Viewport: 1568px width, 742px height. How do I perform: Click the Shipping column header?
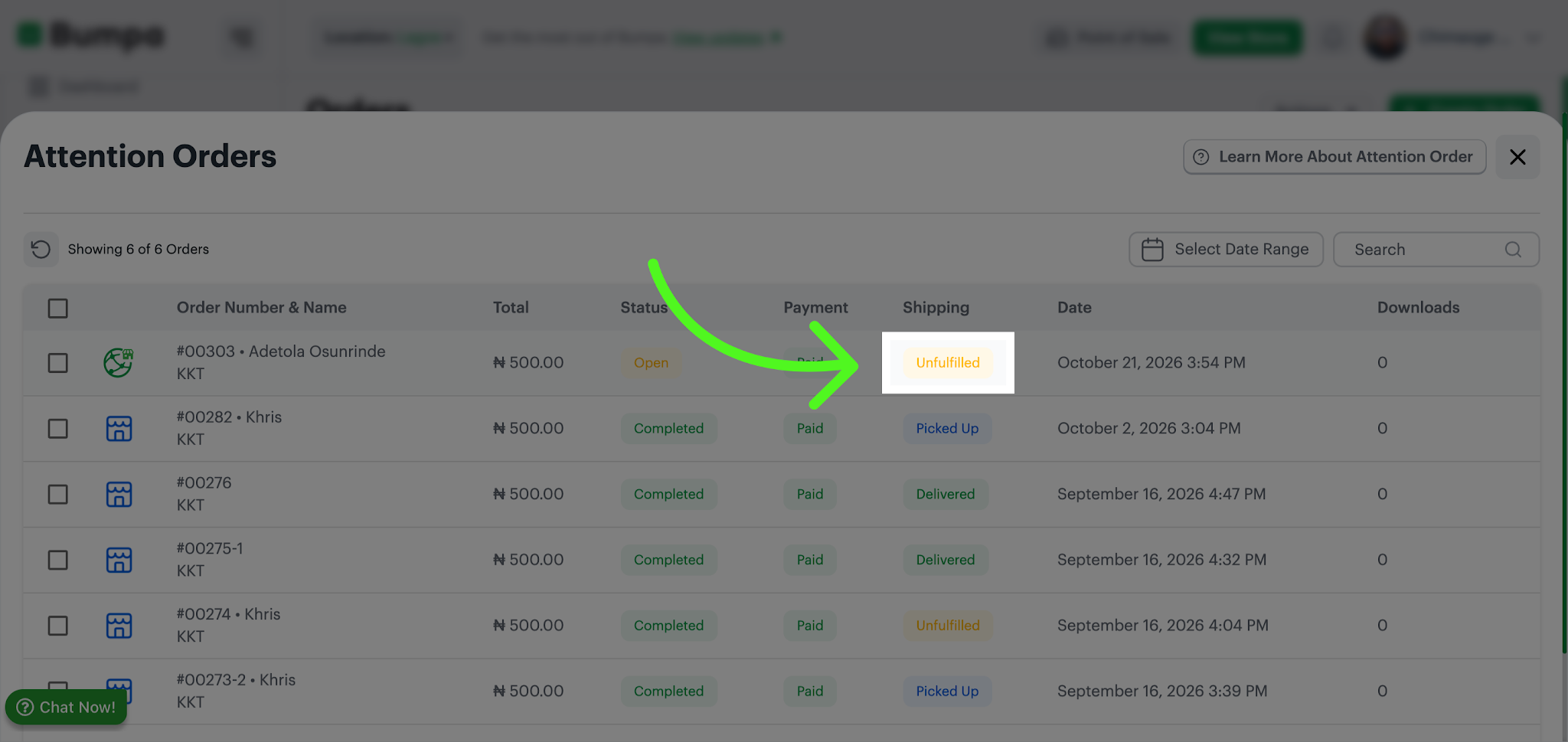[936, 308]
